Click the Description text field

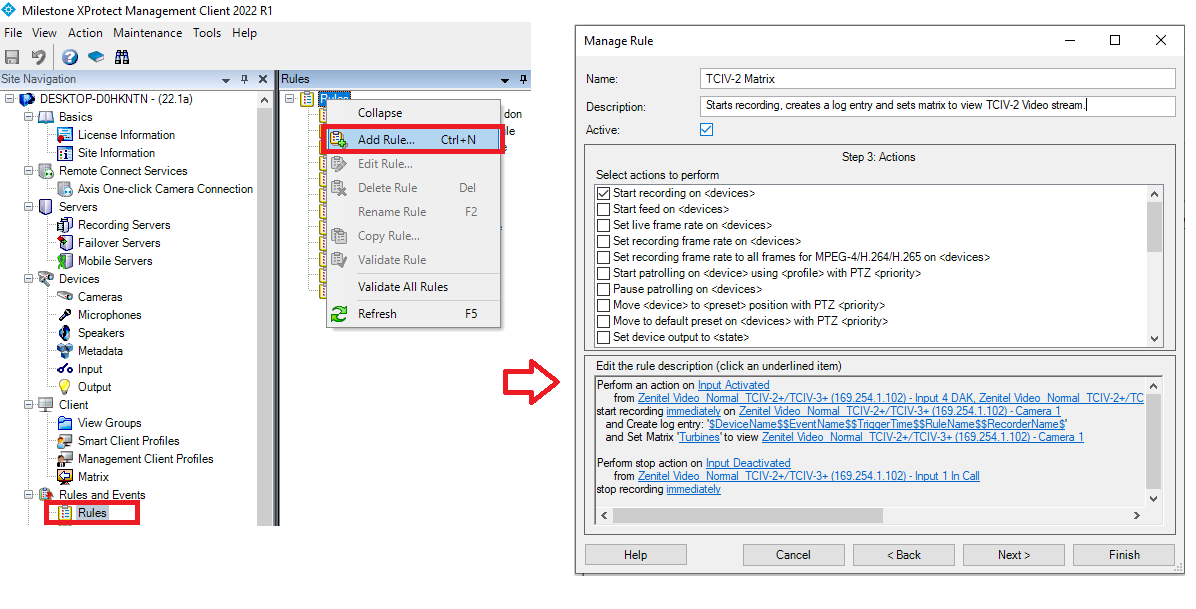(937, 105)
